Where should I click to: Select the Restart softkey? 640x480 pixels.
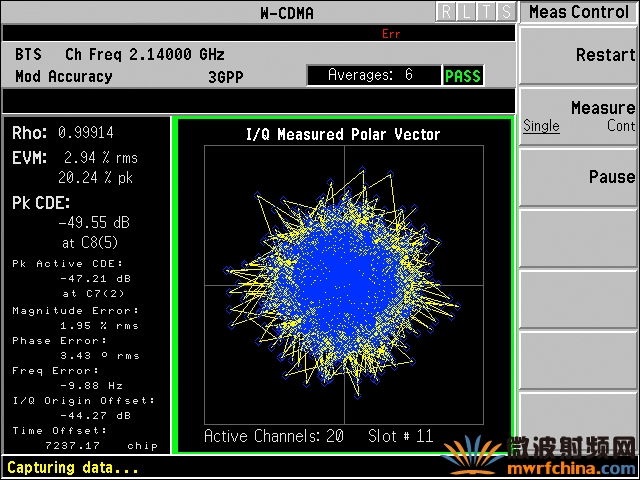[x=578, y=55]
